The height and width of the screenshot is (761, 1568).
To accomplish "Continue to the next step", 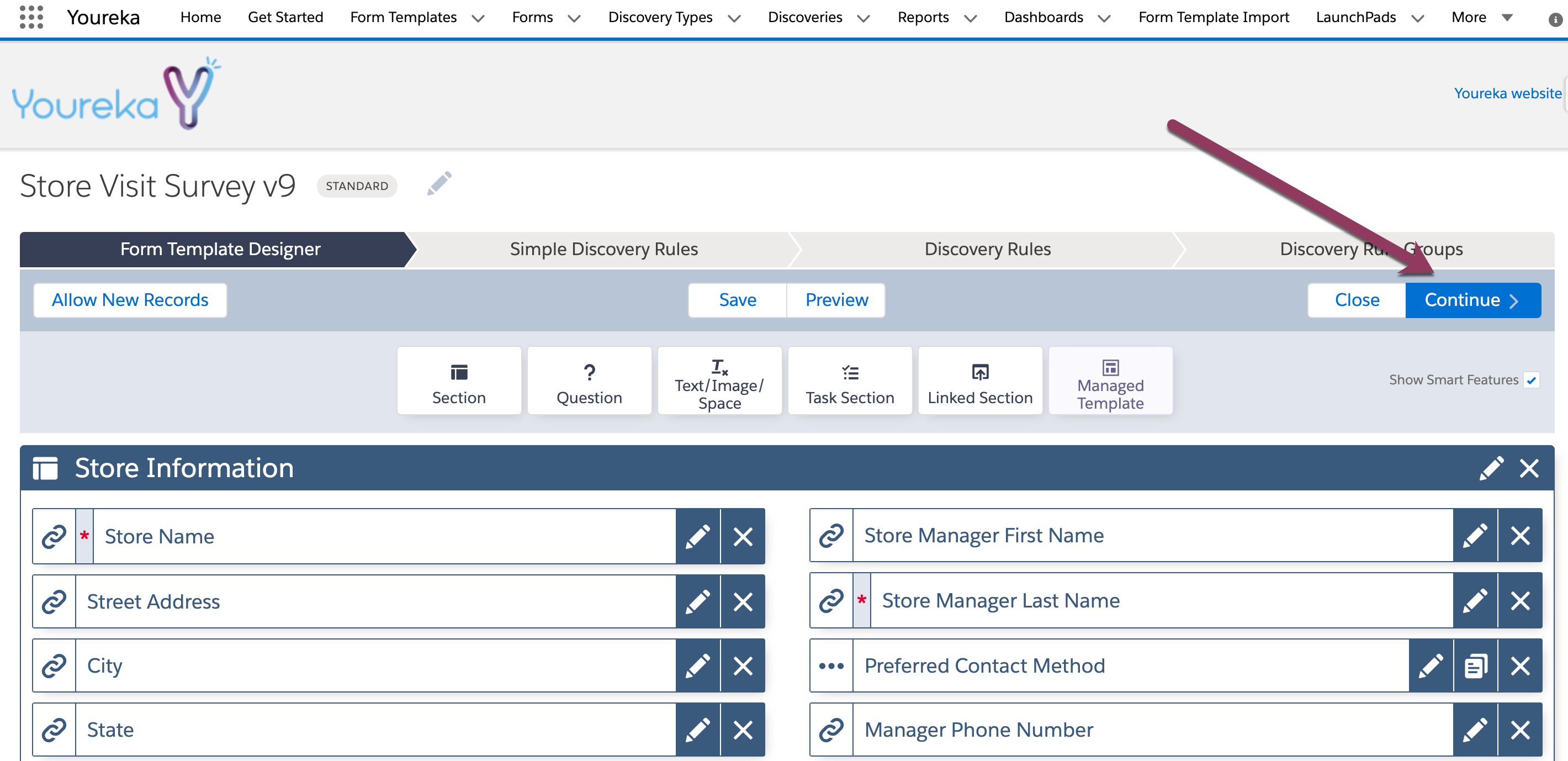I will 1473,300.
